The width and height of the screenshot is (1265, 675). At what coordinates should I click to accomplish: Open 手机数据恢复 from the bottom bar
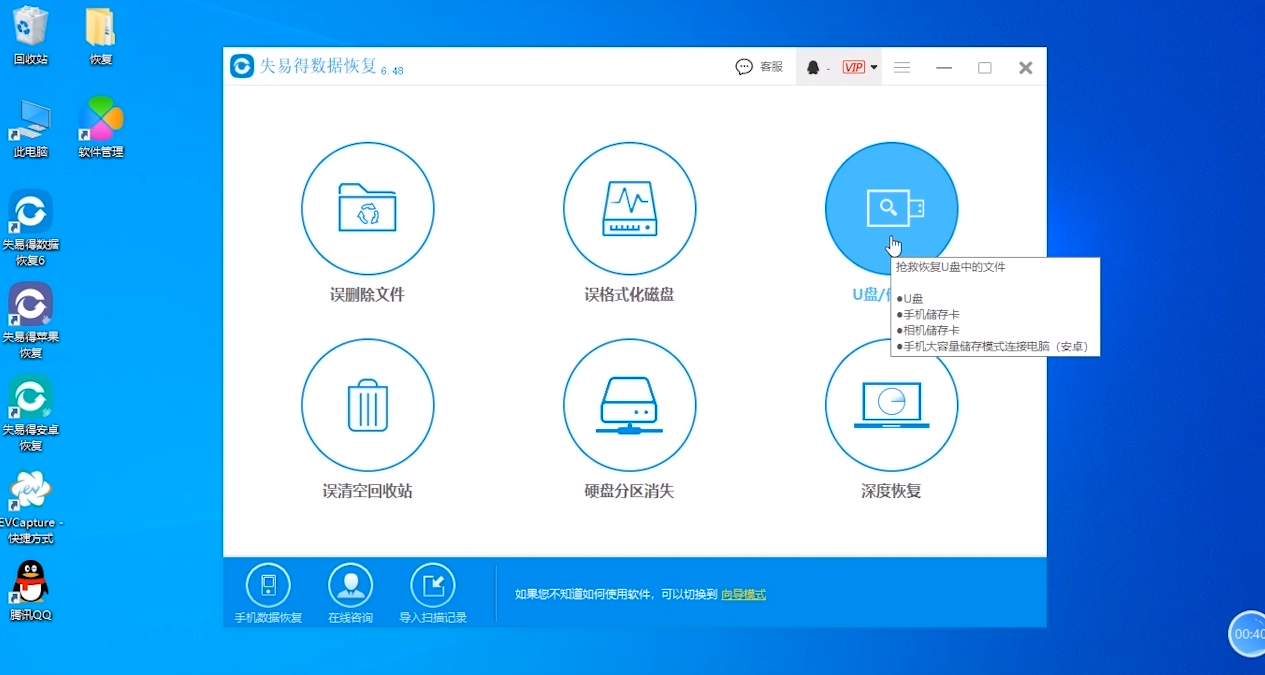pos(267,583)
